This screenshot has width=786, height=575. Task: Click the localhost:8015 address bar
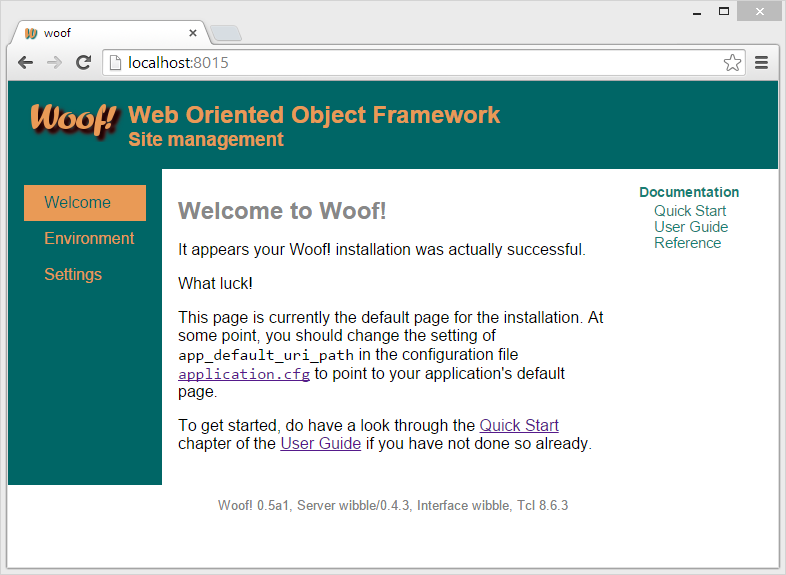tap(400, 63)
